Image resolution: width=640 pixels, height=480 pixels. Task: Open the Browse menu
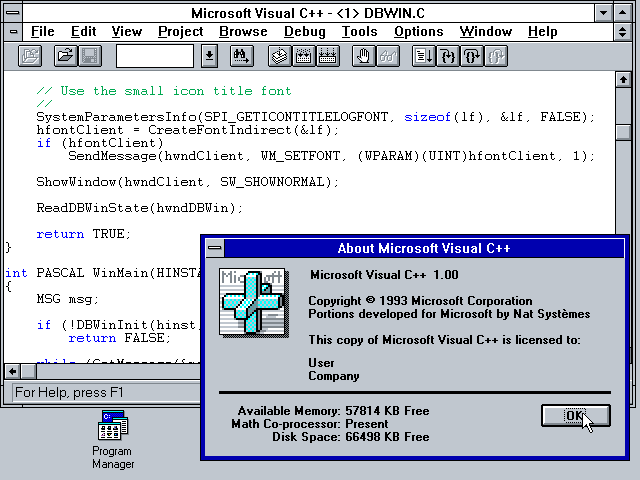click(243, 31)
